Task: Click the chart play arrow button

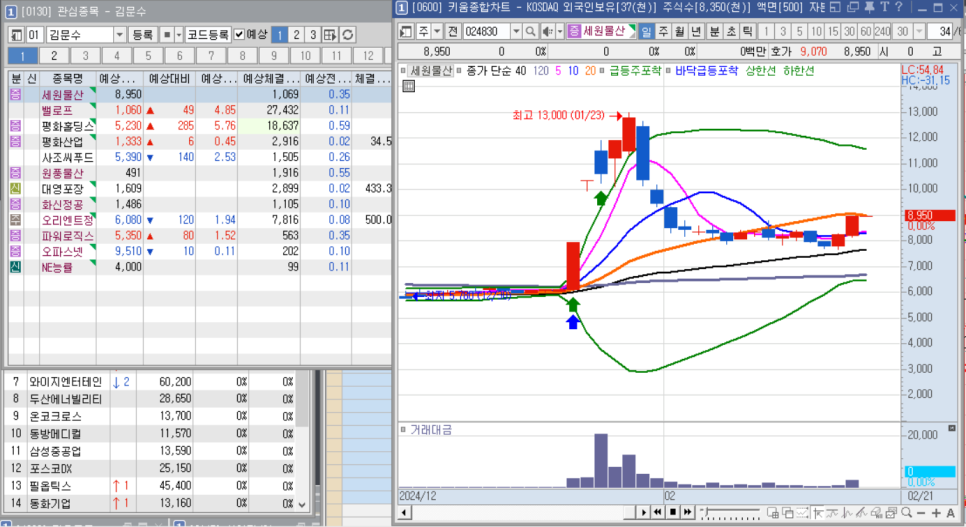Action: coord(643,512)
